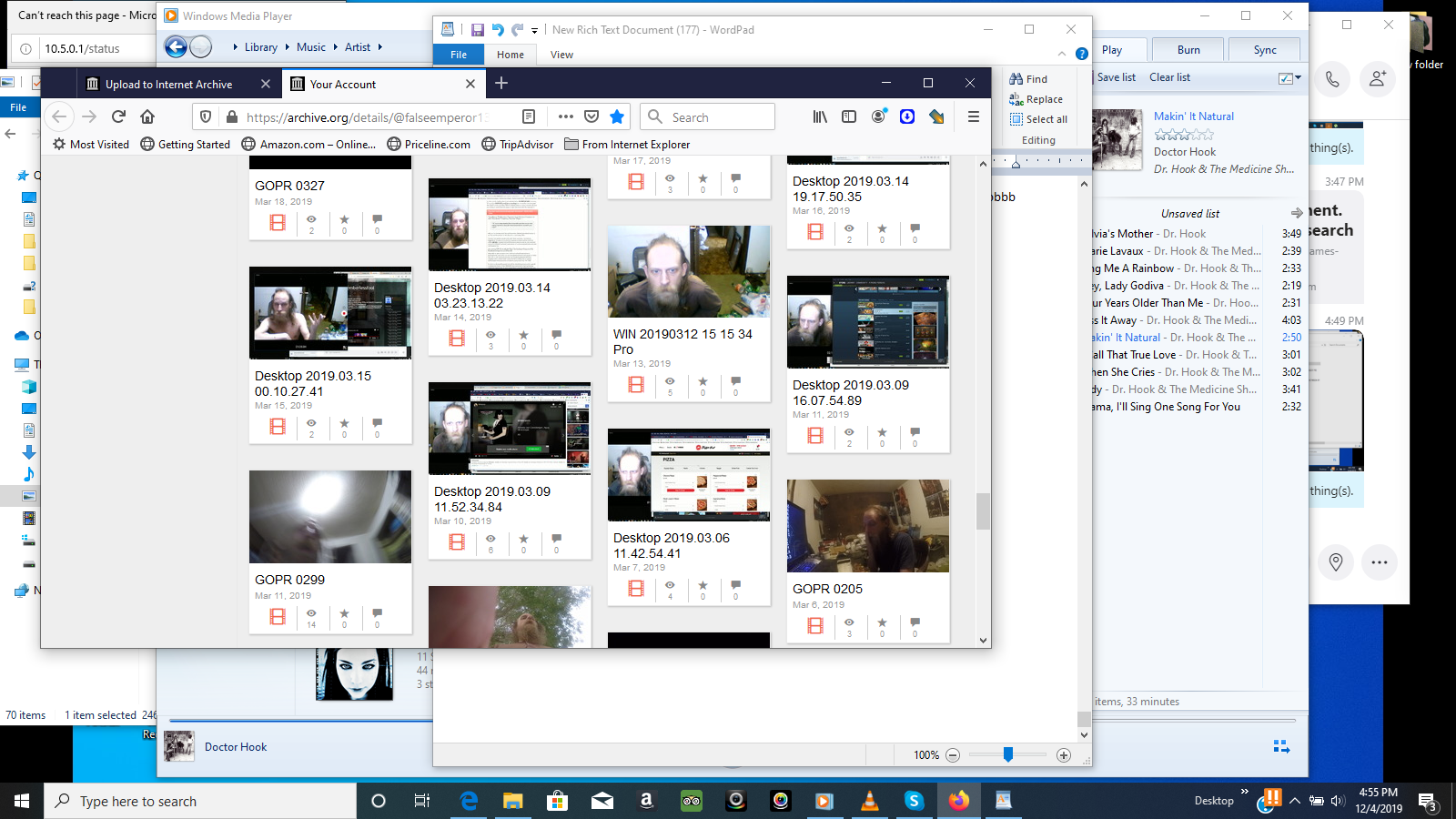Open Most Visited bookmarks
This screenshot has width=1456, height=819.
click(91, 144)
